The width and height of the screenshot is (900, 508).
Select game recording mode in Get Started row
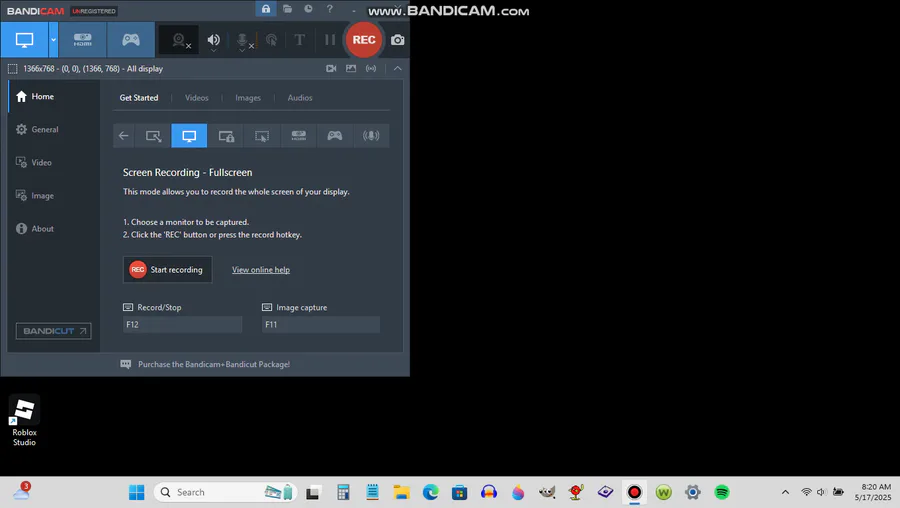[x=335, y=136]
